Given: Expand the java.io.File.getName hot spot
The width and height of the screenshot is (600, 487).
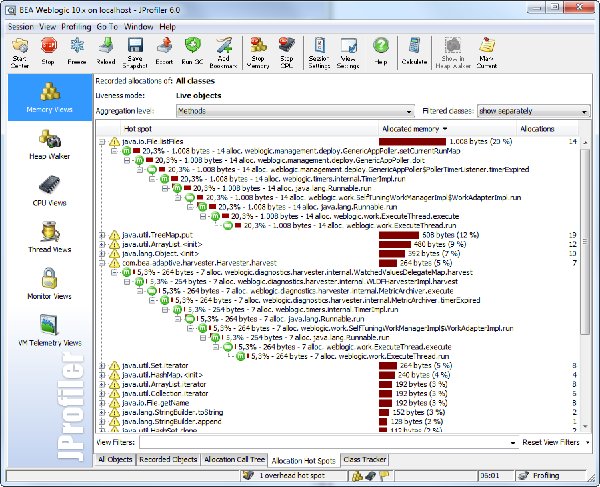Looking at the screenshot, I should tap(102, 403).
